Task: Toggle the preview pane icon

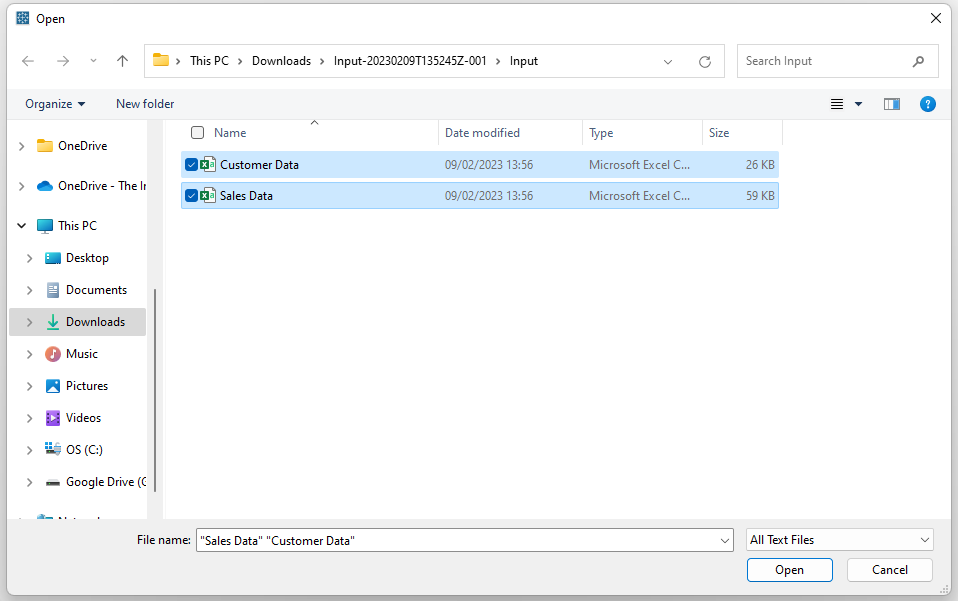Action: 891,104
